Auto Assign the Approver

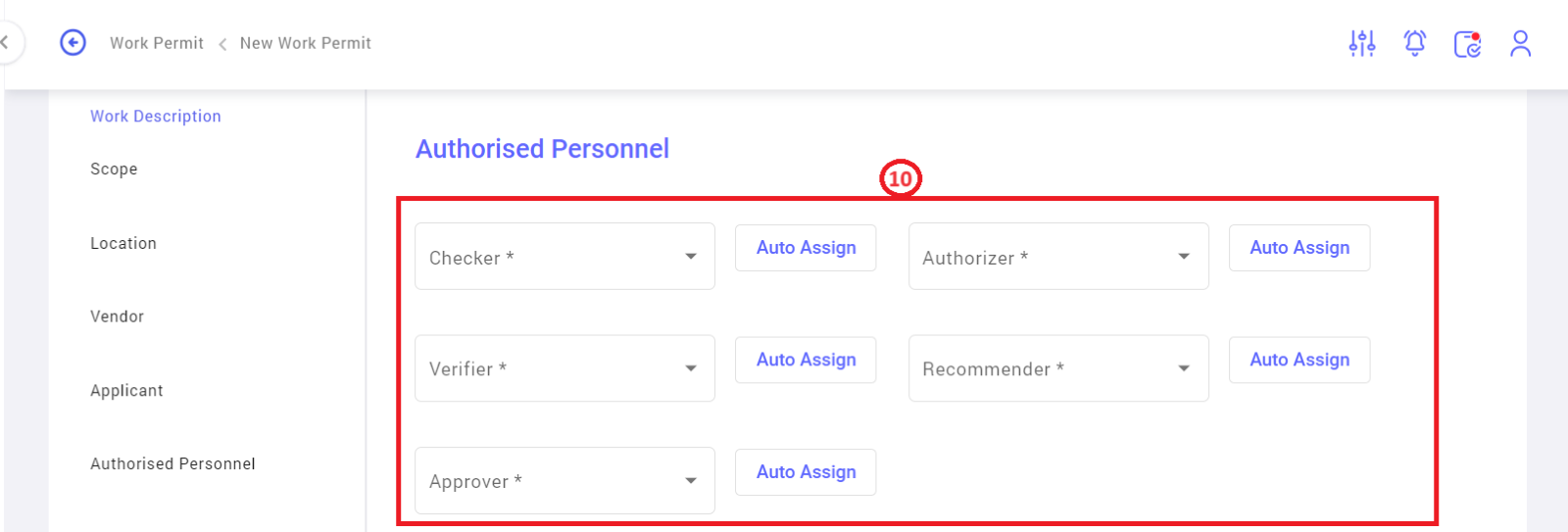click(x=806, y=472)
